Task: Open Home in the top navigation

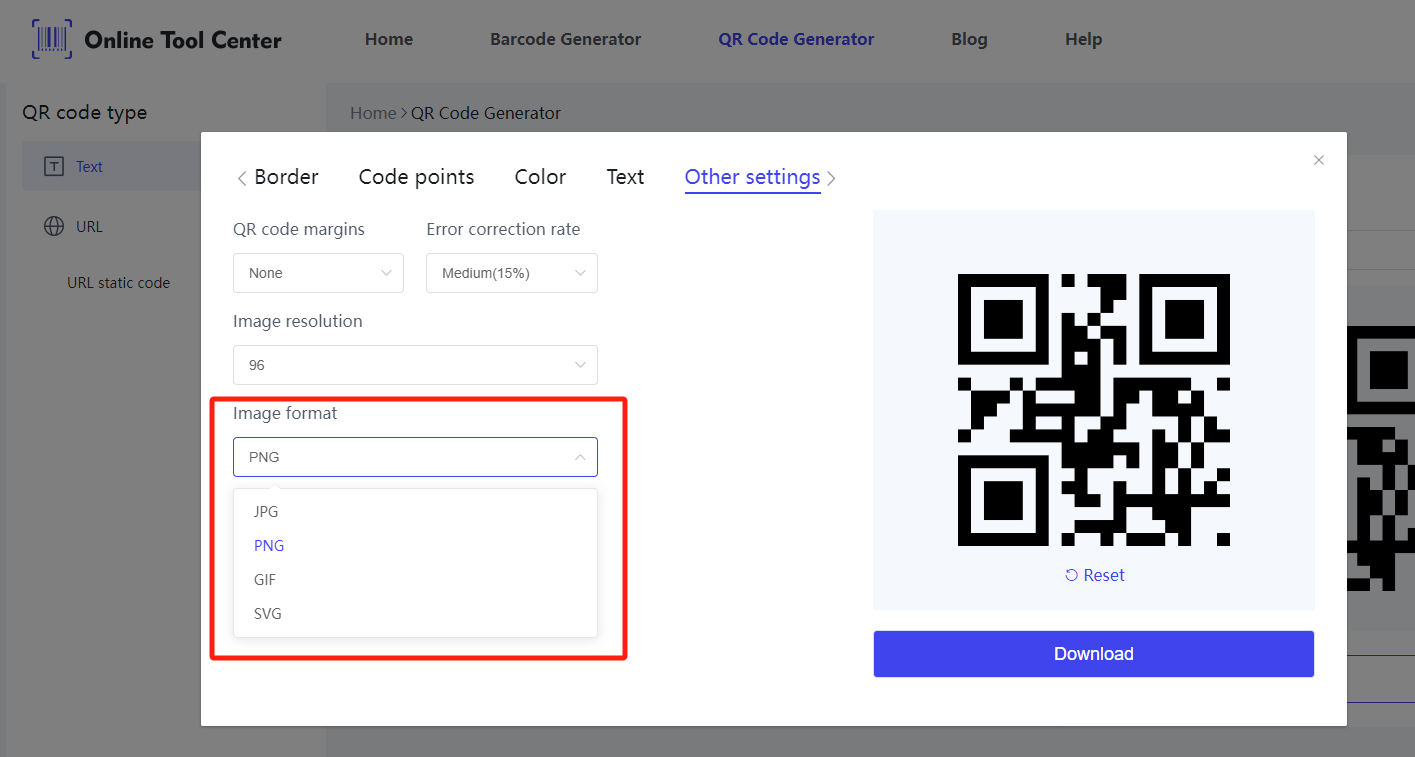Action: point(389,39)
